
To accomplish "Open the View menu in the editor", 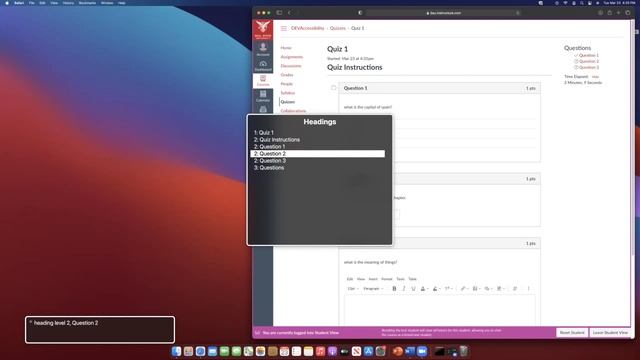I will click(361, 279).
